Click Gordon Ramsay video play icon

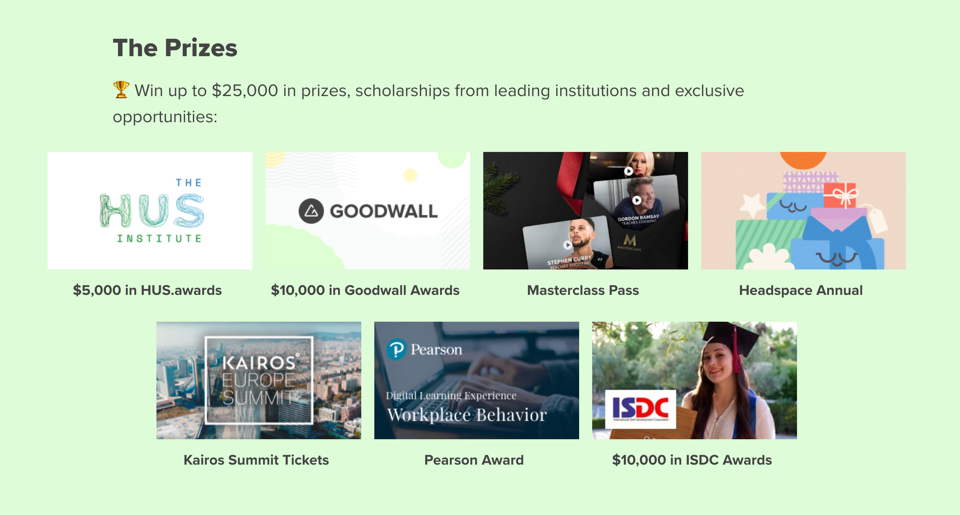(637, 200)
